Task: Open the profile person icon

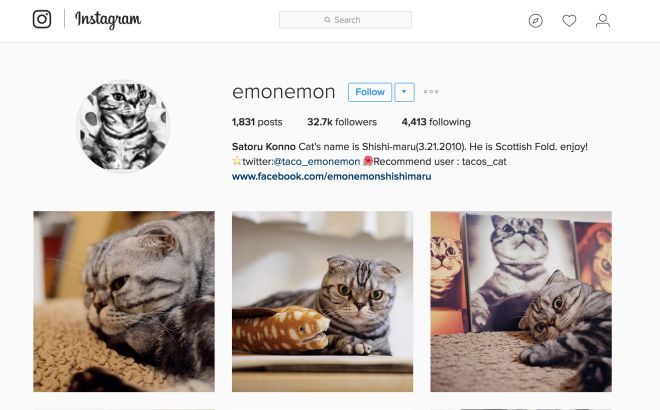Action: tap(603, 20)
